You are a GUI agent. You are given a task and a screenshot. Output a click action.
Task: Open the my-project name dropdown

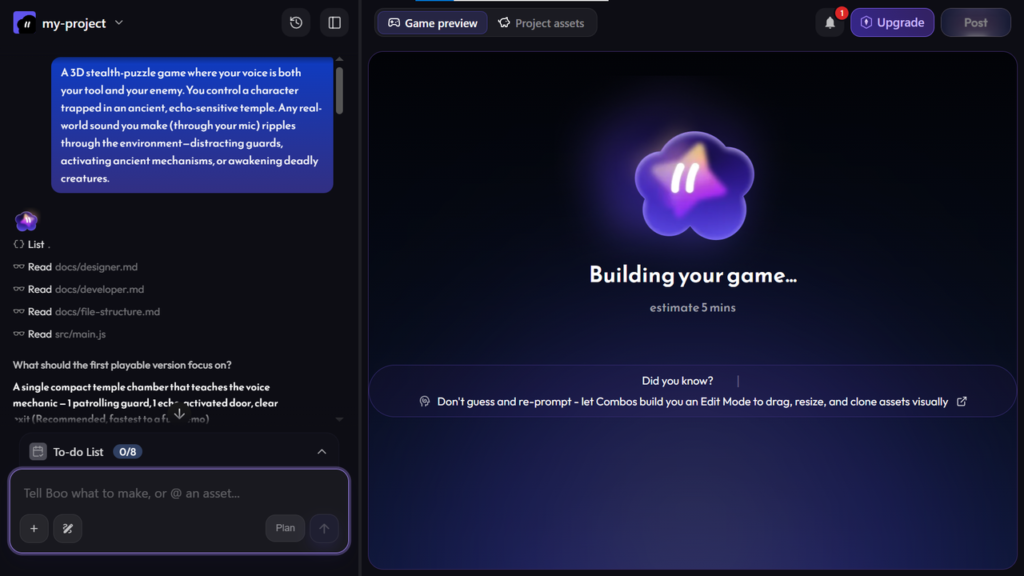(x=119, y=23)
